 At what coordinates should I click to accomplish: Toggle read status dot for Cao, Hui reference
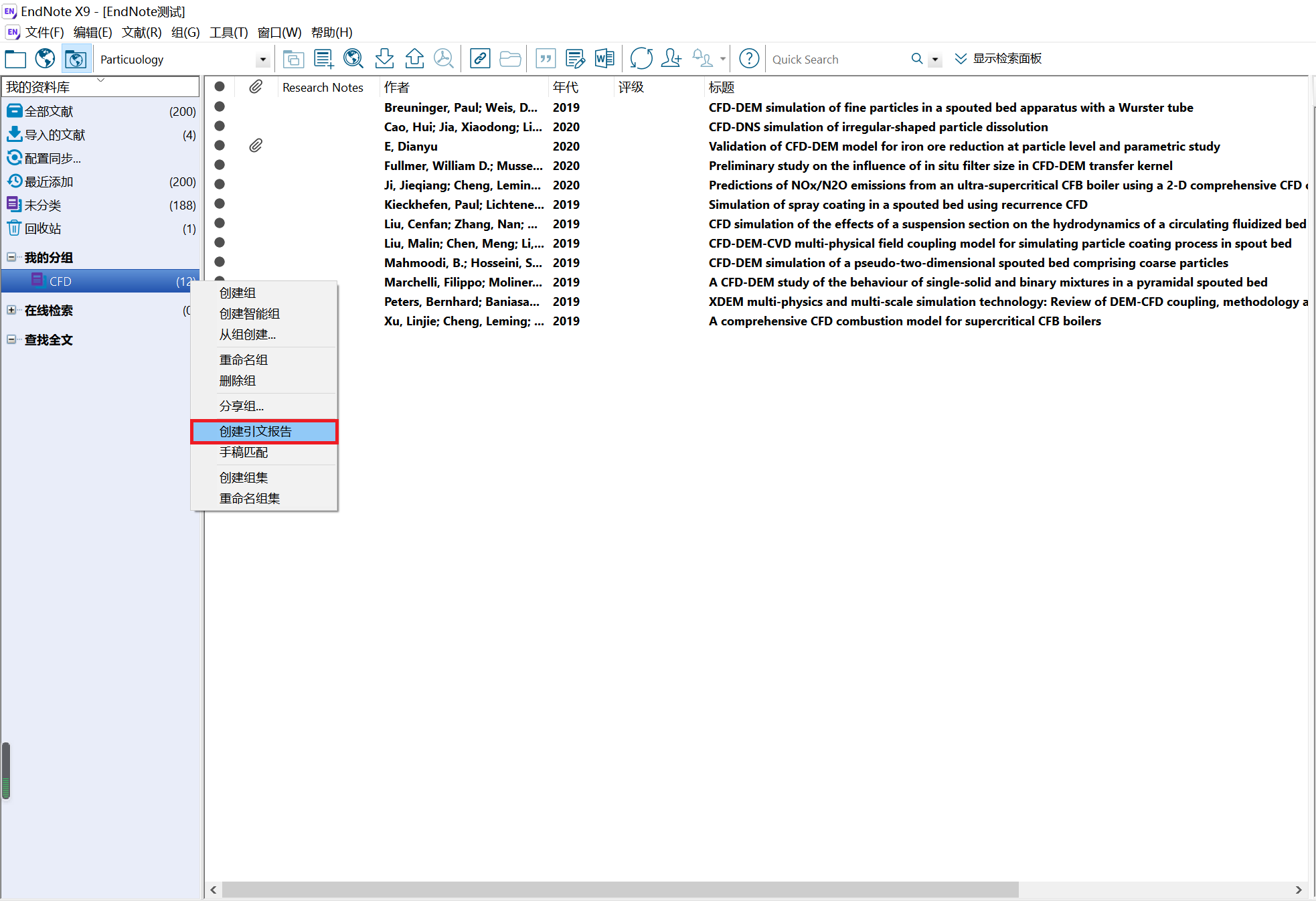(220, 126)
